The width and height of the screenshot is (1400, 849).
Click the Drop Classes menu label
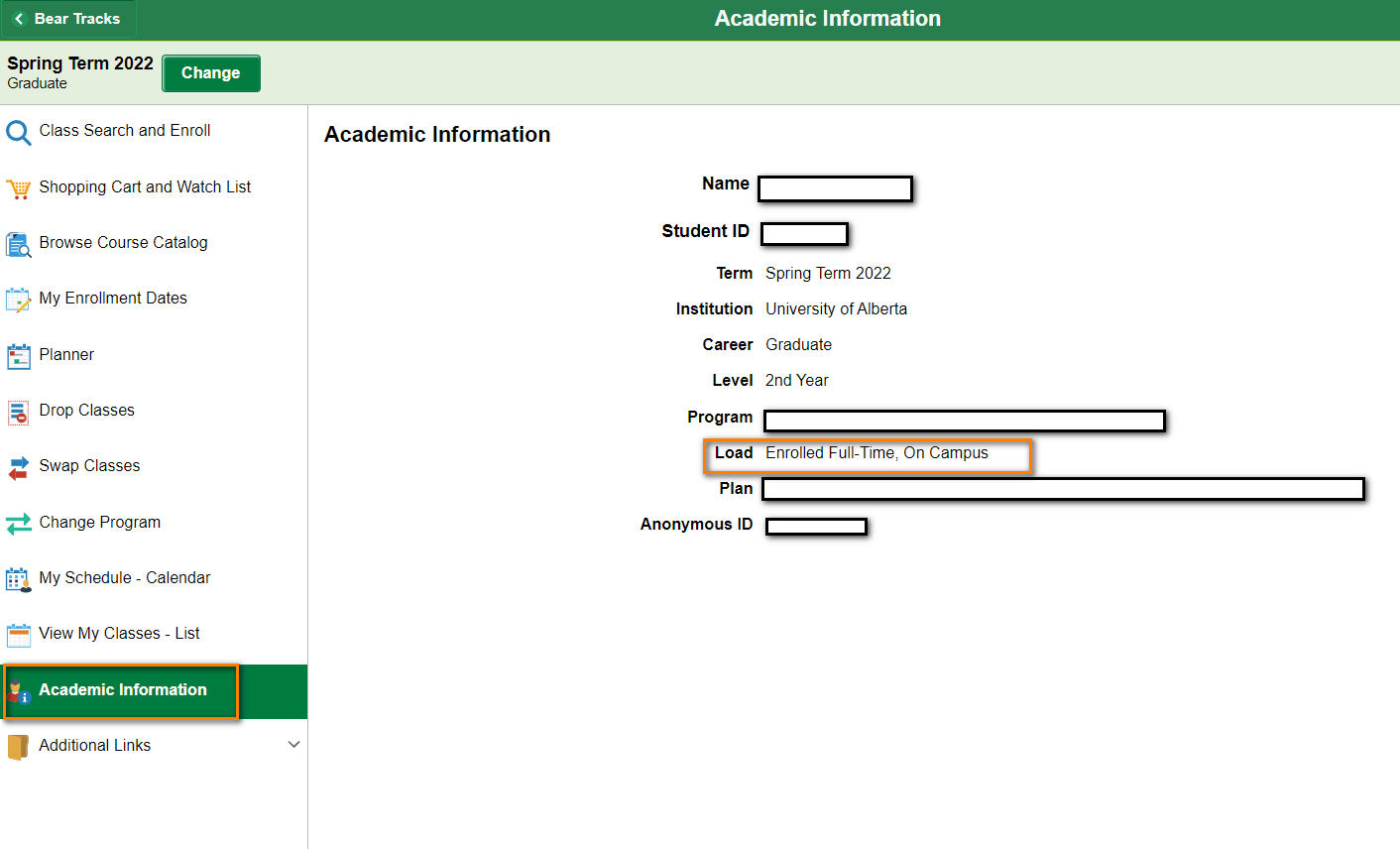pos(87,411)
